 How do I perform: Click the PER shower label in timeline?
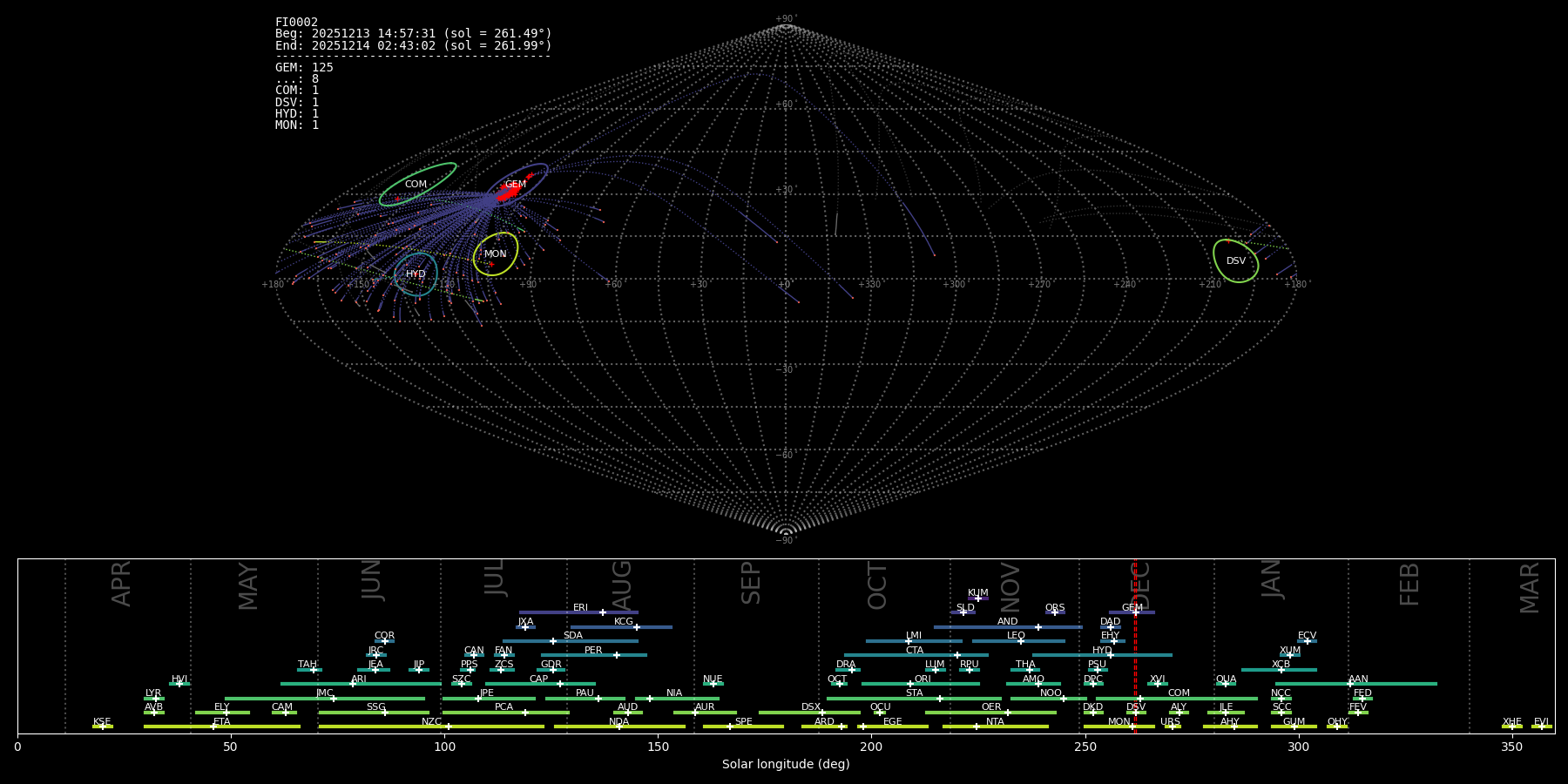click(593, 651)
